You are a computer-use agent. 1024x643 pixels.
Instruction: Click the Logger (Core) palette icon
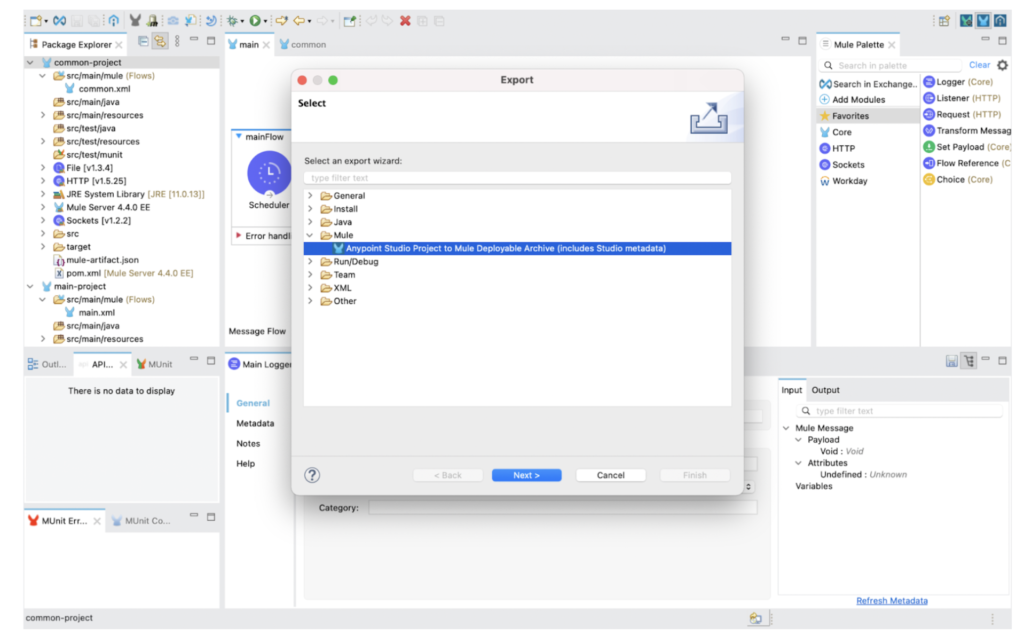click(929, 82)
